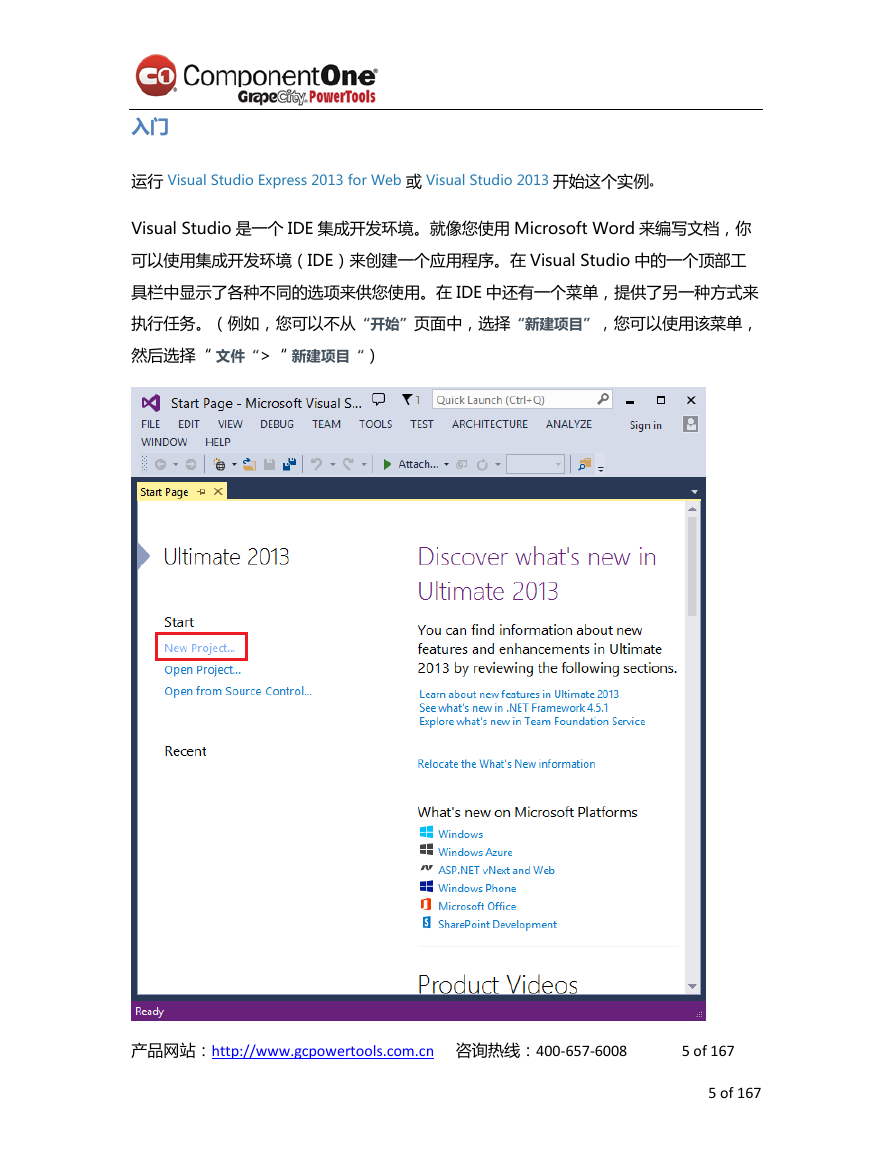893x1155 pixels.
Task: Click the Windows Phone logo icon
Action: (x=426, y=886)
